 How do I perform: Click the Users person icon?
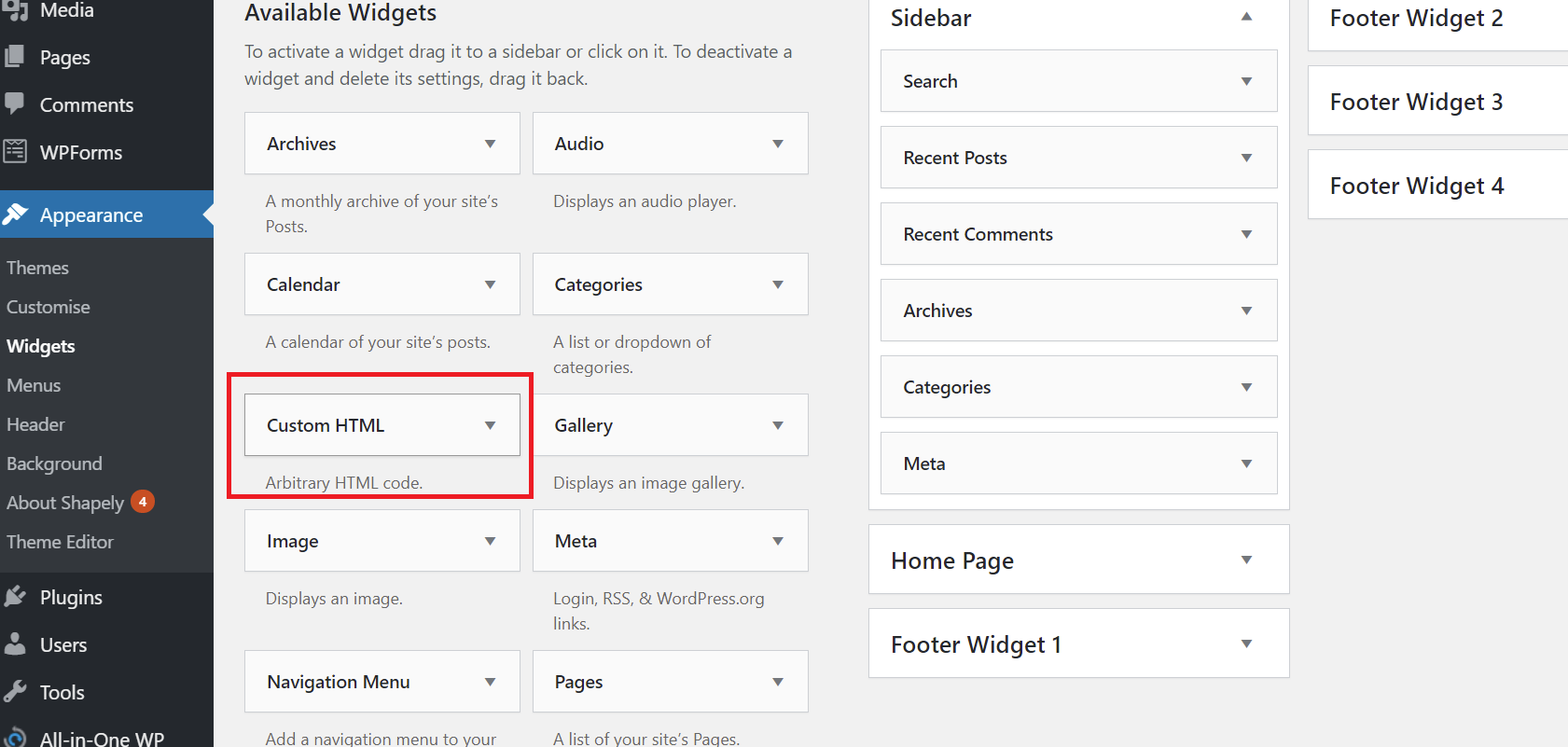[x=15, y=644]
